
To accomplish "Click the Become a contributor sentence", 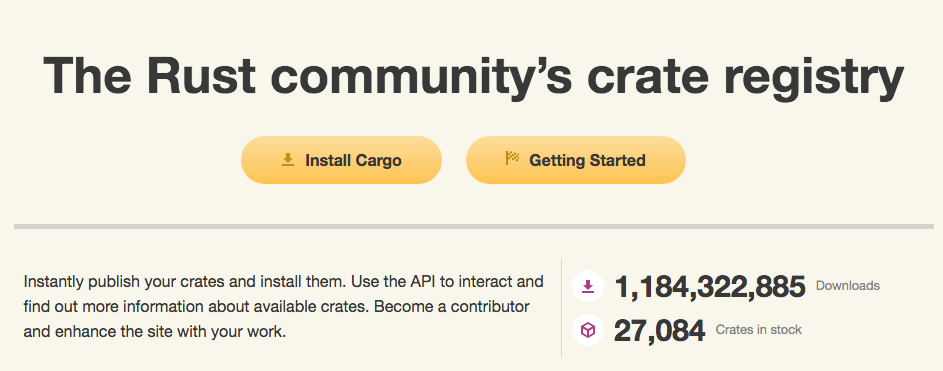I will pyautogui.click(x=452, y=307).
